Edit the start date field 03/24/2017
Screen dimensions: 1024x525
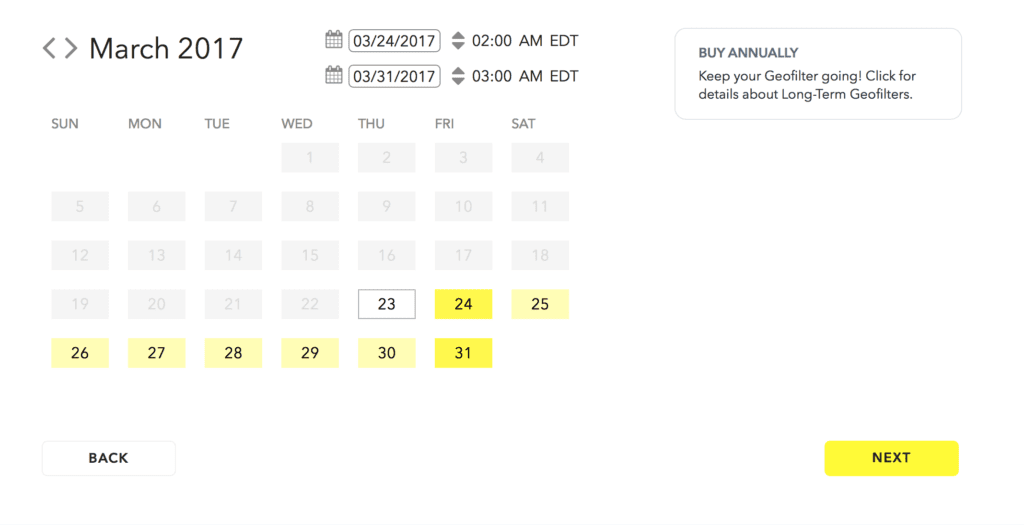click(394, 40)
